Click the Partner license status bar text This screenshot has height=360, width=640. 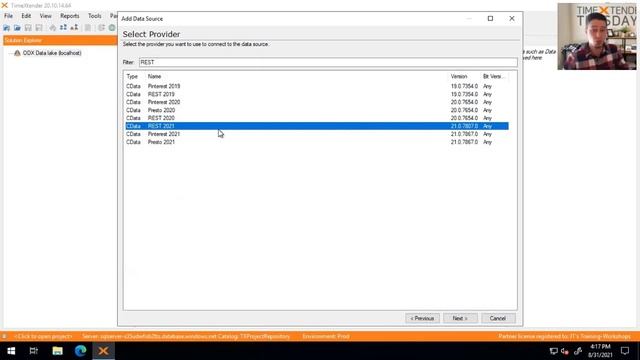click(x=564, y=336)
